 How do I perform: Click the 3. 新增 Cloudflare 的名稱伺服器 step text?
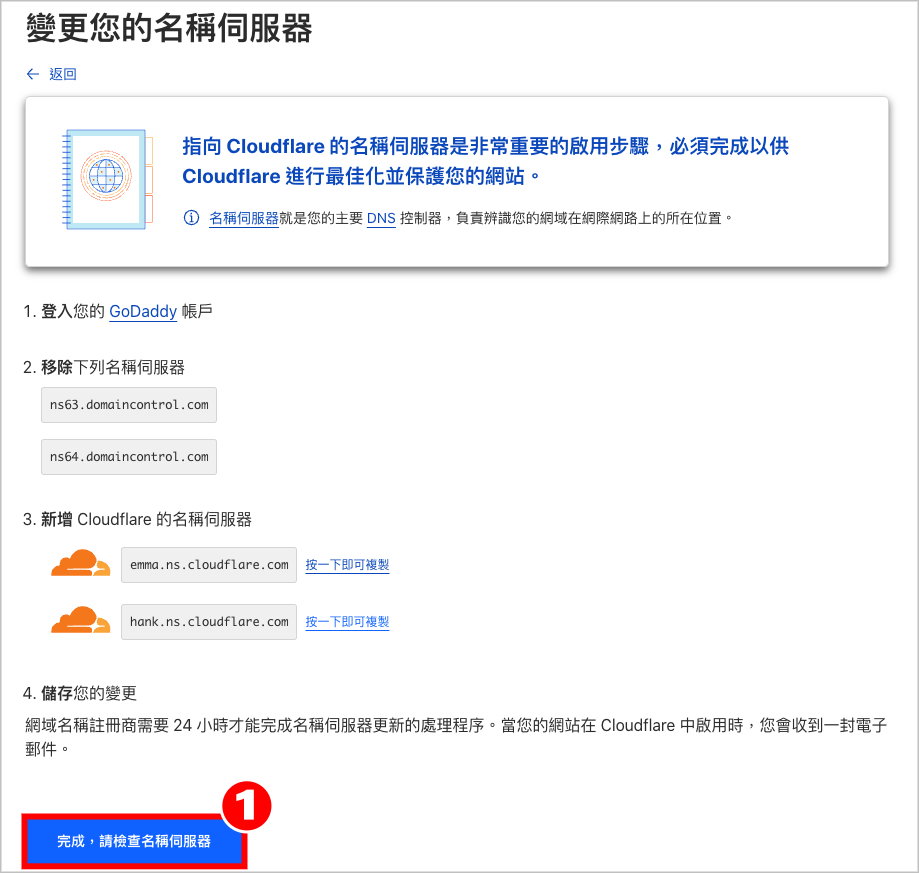137,519
